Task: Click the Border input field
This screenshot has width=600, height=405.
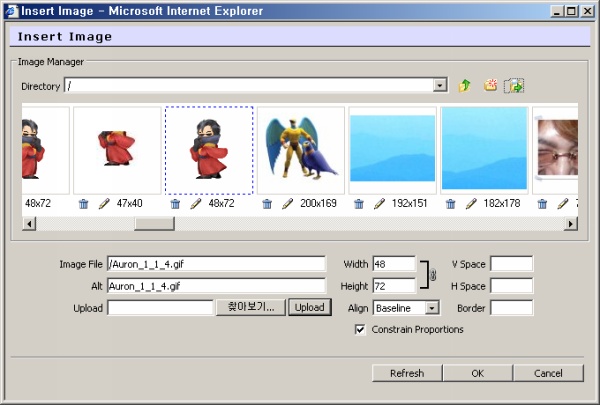Action: point(512,308)
